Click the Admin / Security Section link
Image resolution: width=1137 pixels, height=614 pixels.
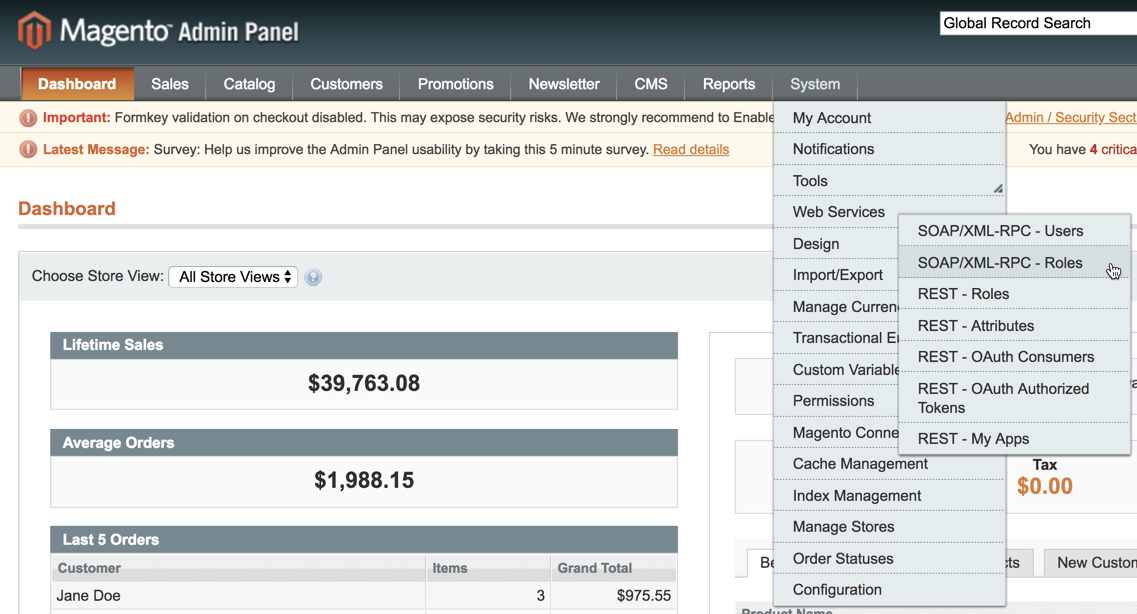tap(1071, 117)
